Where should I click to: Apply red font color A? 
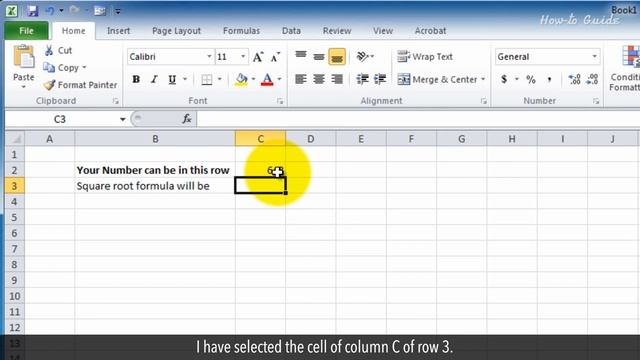(267, 79)
